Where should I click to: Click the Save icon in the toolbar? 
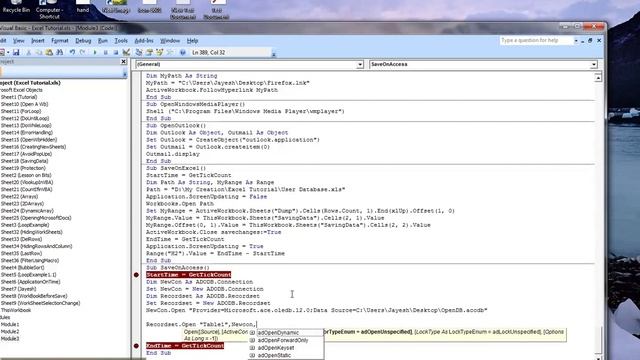[x=16, y=52]
